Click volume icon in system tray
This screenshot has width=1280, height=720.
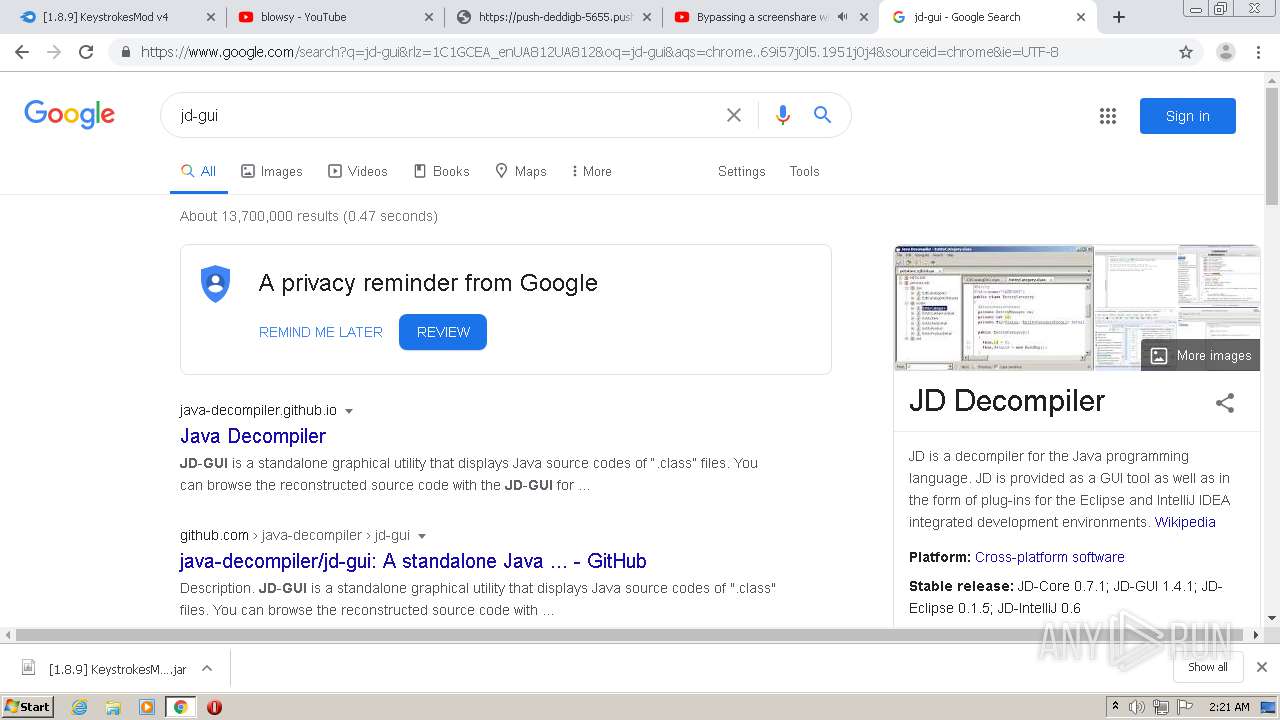(x=1137, y=707)
